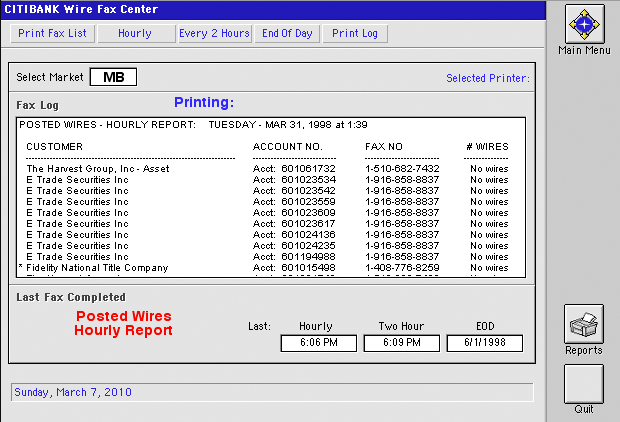Select Every 2 Hours button
The image size is (620, 422).
point(214,33)
